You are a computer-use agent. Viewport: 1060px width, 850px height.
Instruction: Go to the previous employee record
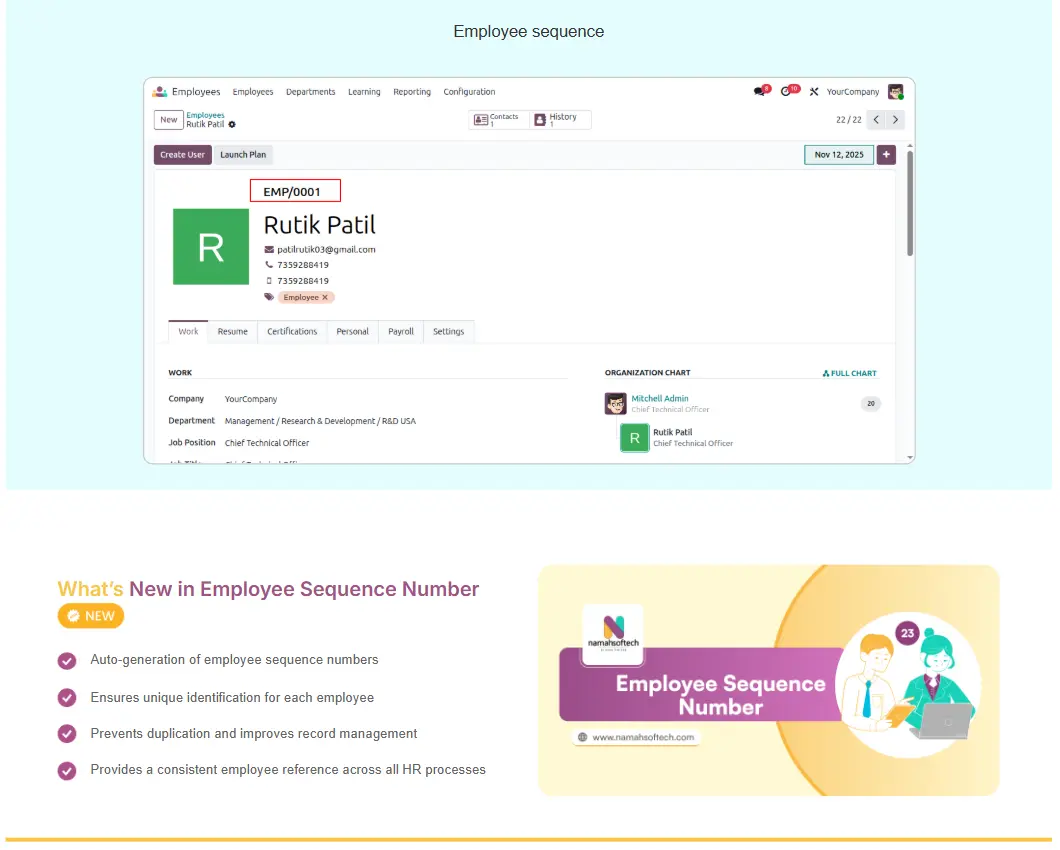pyautogui.click(x=876, y=120)
